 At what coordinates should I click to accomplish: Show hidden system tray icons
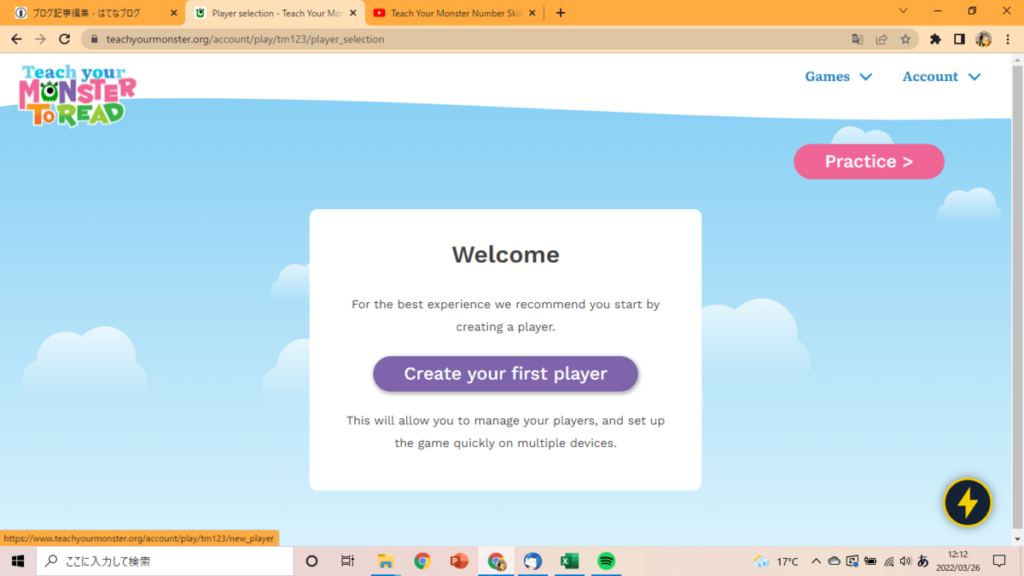click(x=816, y=561)
